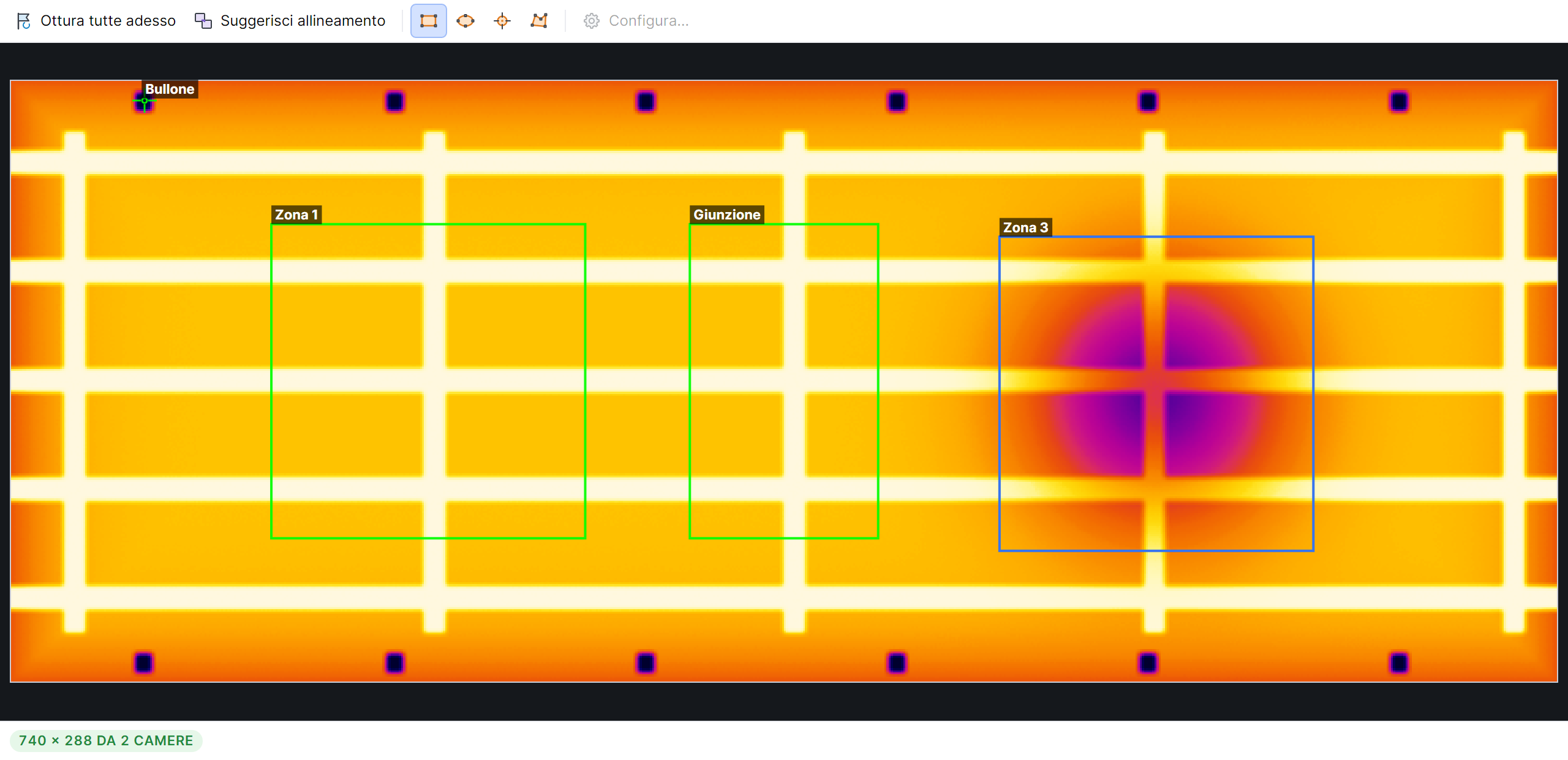
Task: Select the Zona 3 region label
Action: click(x=1026, y=227)
